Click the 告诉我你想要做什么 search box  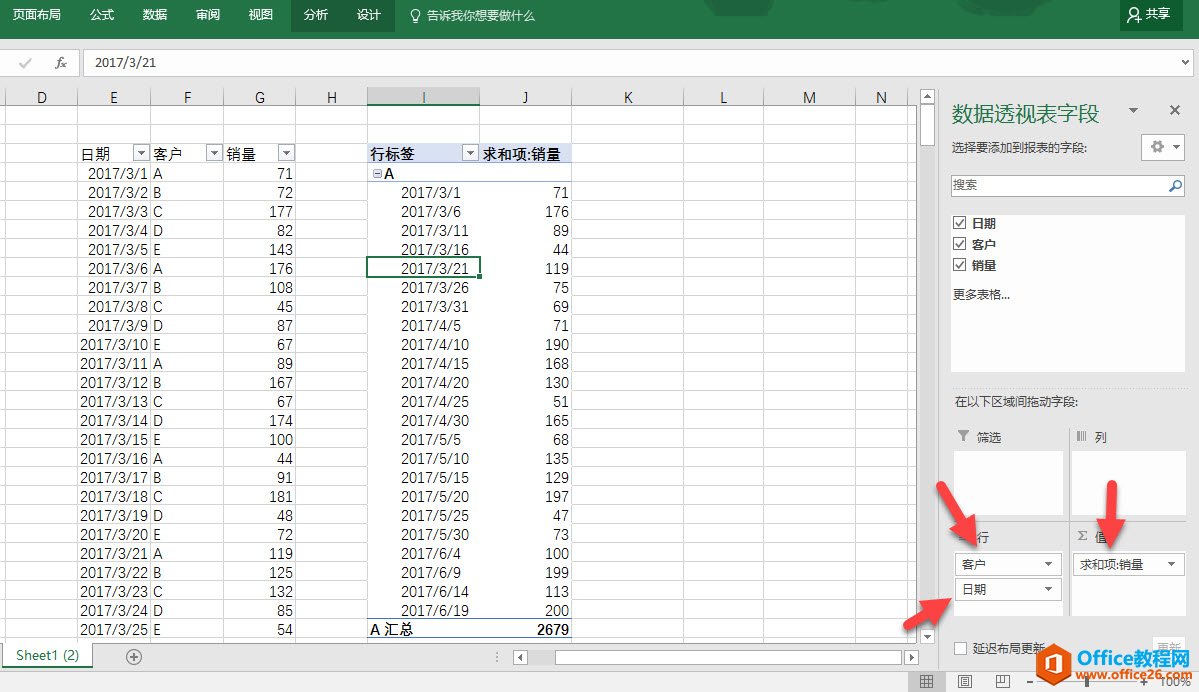pos(481,15)
